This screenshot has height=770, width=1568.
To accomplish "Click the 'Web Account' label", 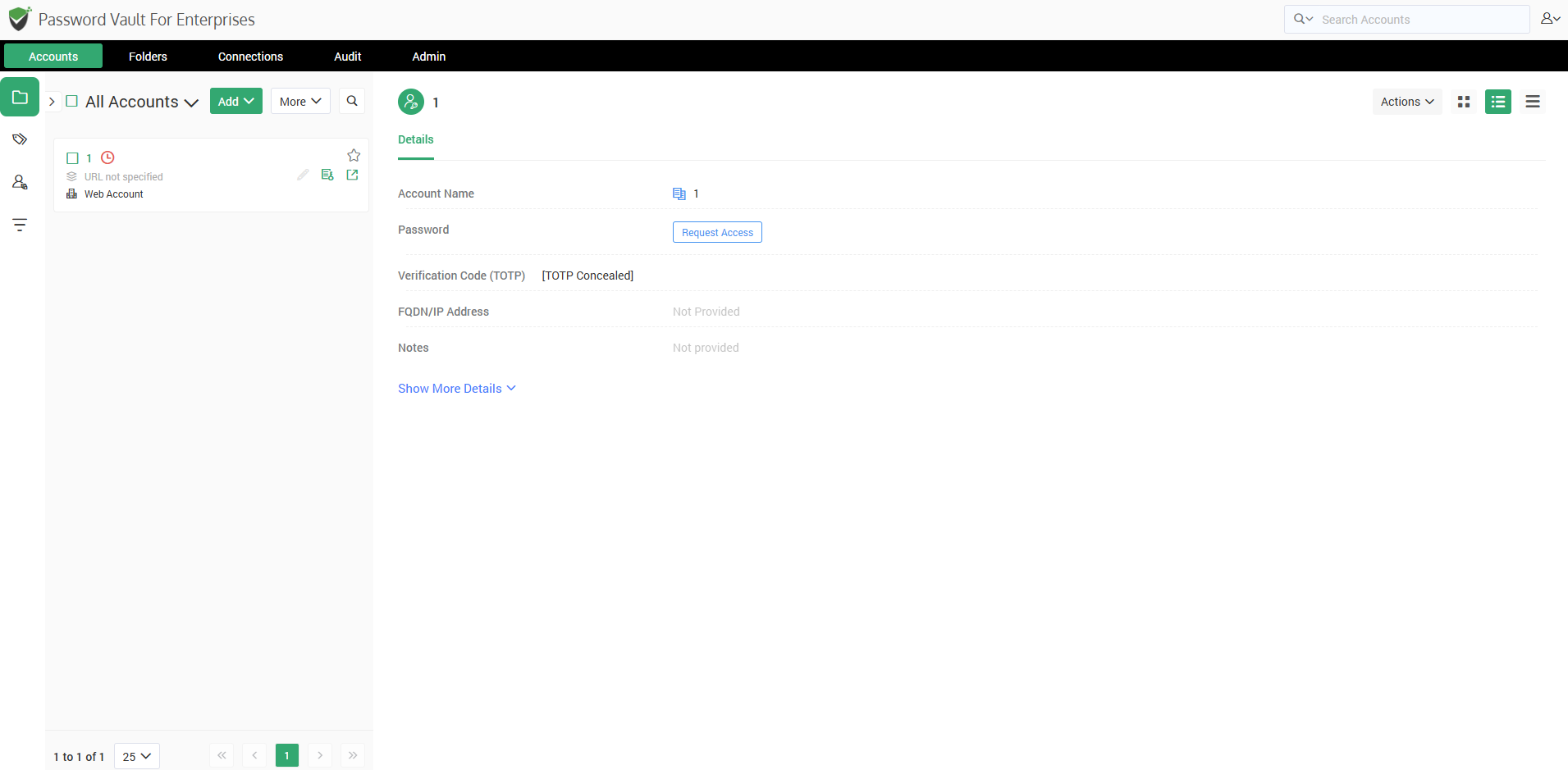I will [x=113, y=194].
